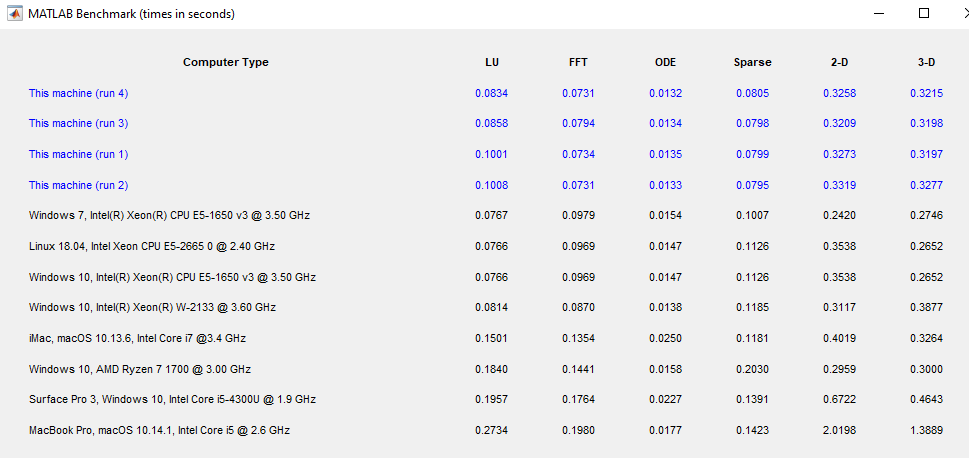Click run 1 FFT value 0.0734
The width and height of the screenshot is (969, 458).
tap(578, 155)
